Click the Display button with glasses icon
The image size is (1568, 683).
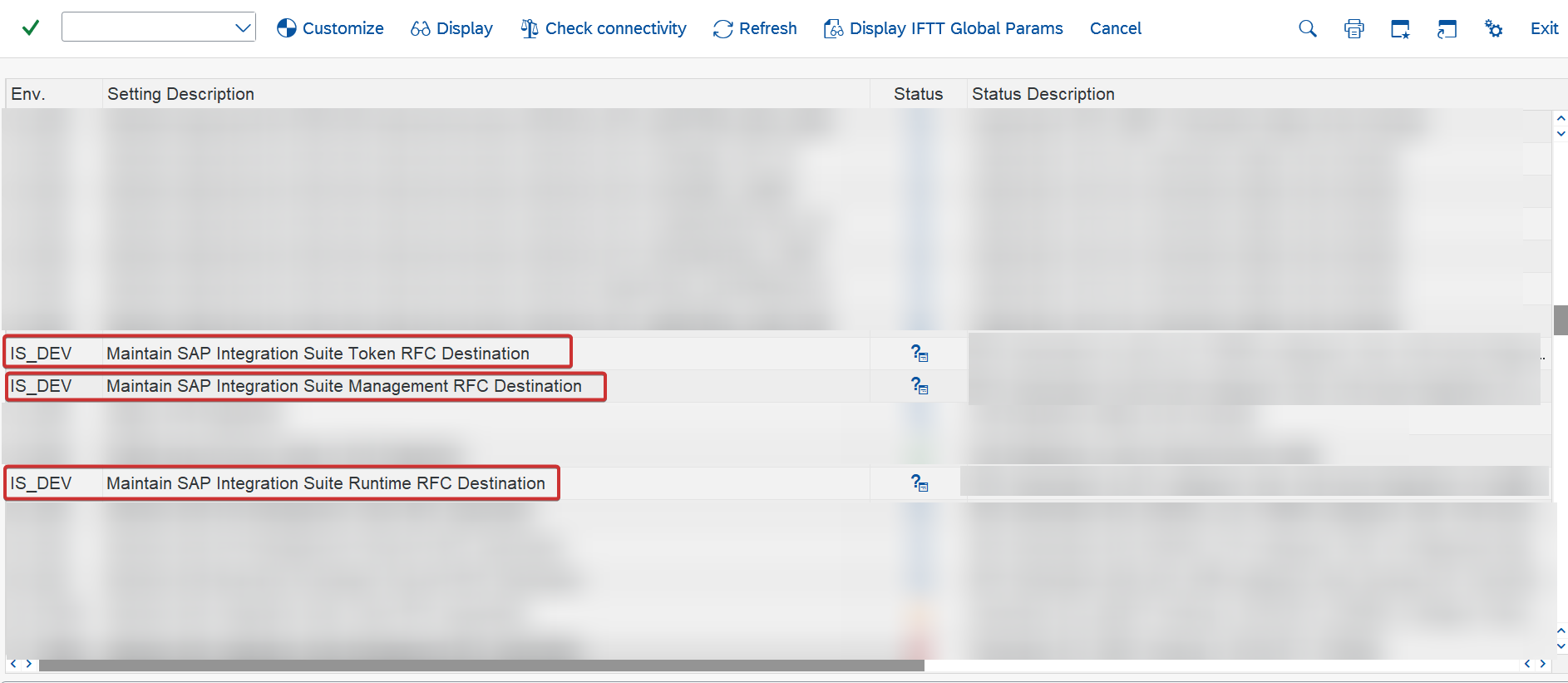click(x=451, y=28)
